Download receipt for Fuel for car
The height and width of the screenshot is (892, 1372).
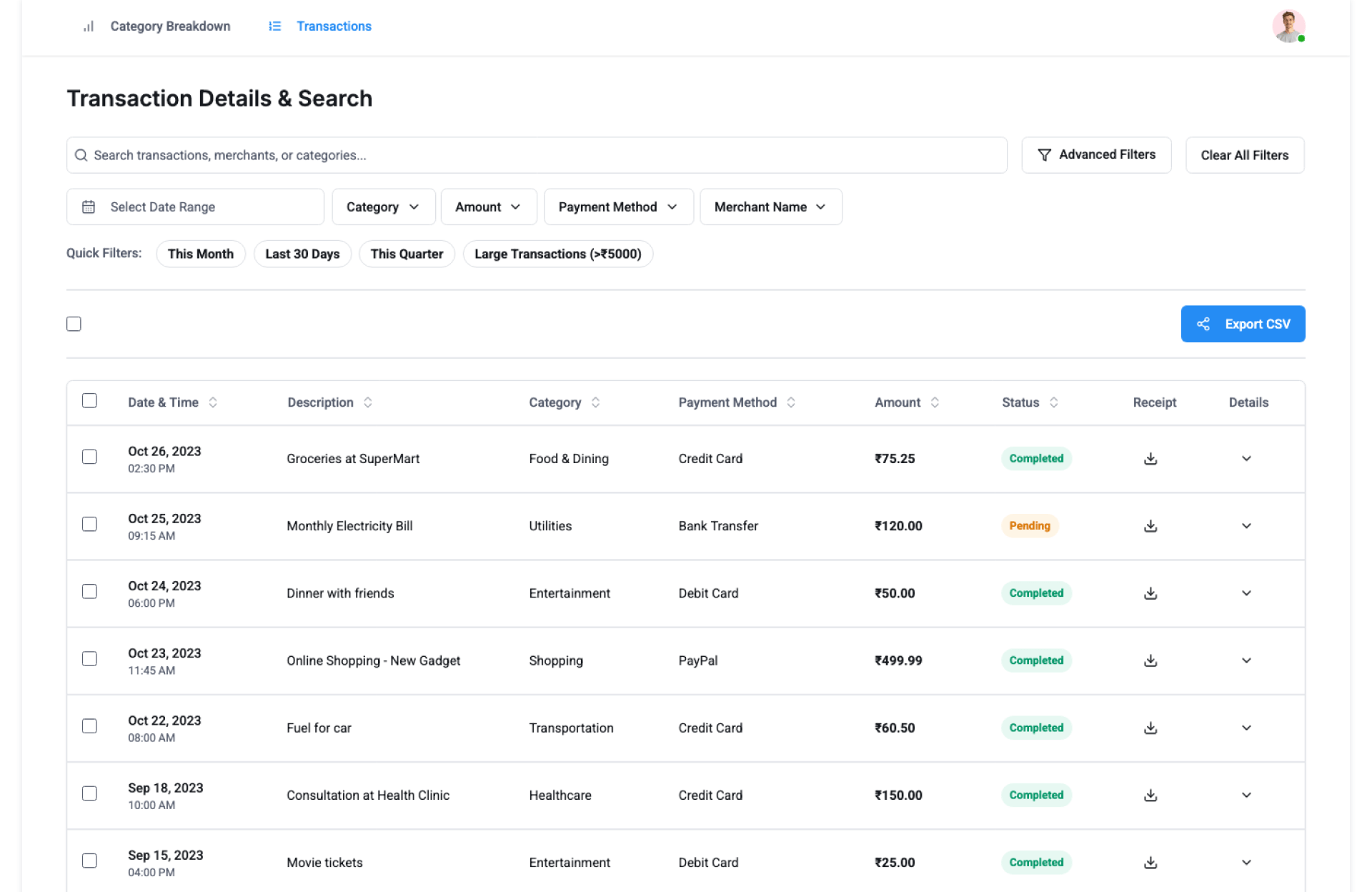pos(1150,728)
